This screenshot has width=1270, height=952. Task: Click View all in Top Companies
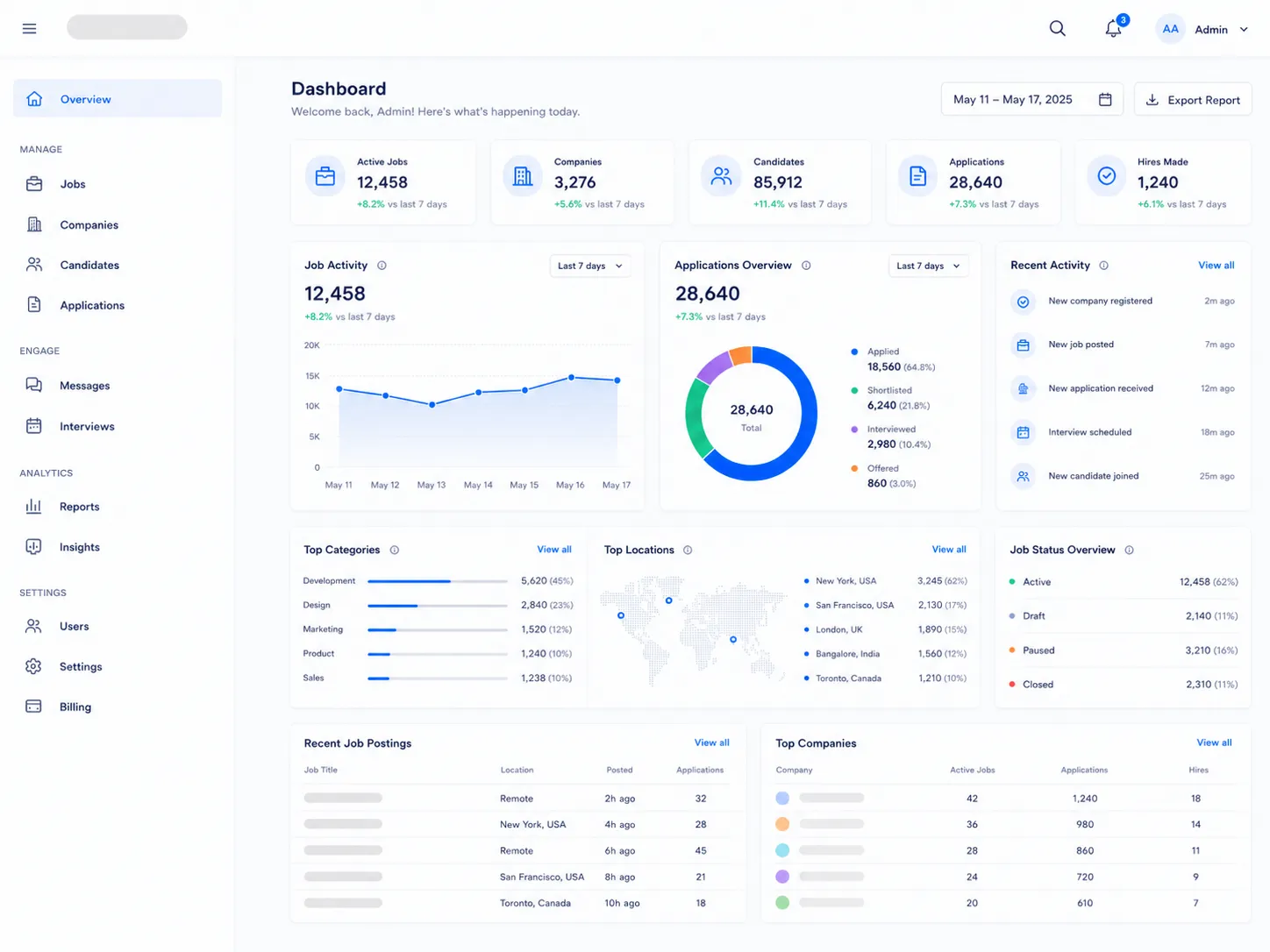[1214, 742]
